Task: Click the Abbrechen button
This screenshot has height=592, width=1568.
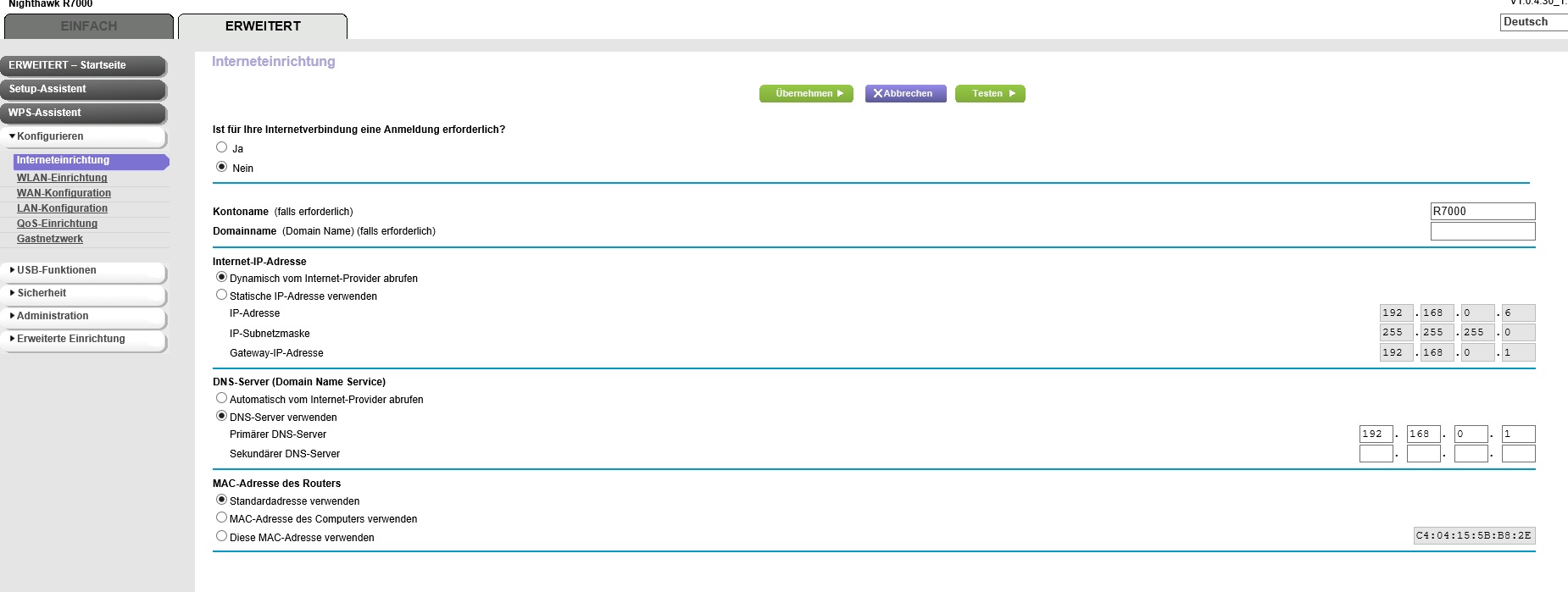Action: pos(905,94)
